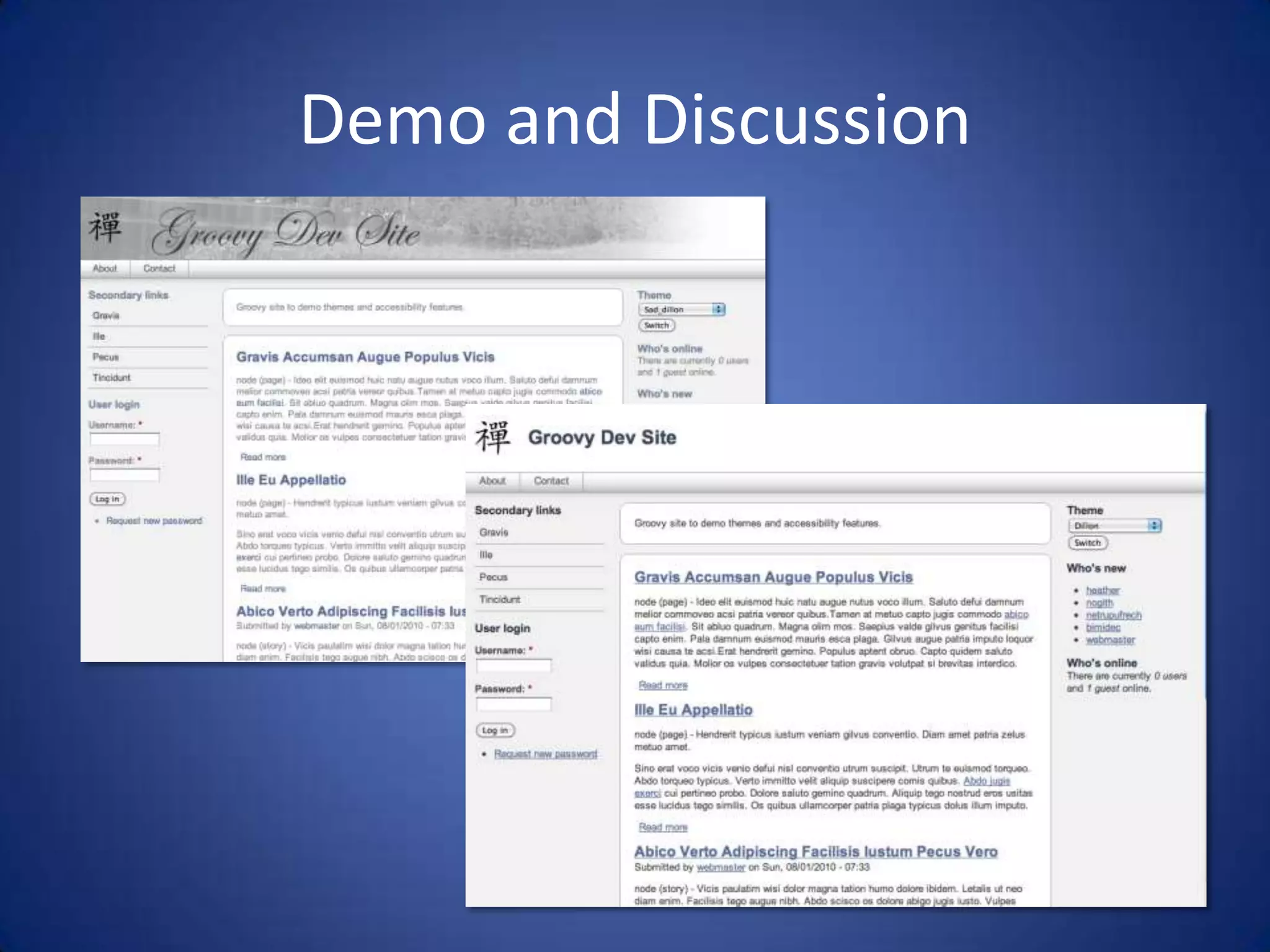Screen dimensions: 1270x952
Task: Focus the Username field in the back site
Action: pos(125,439)
